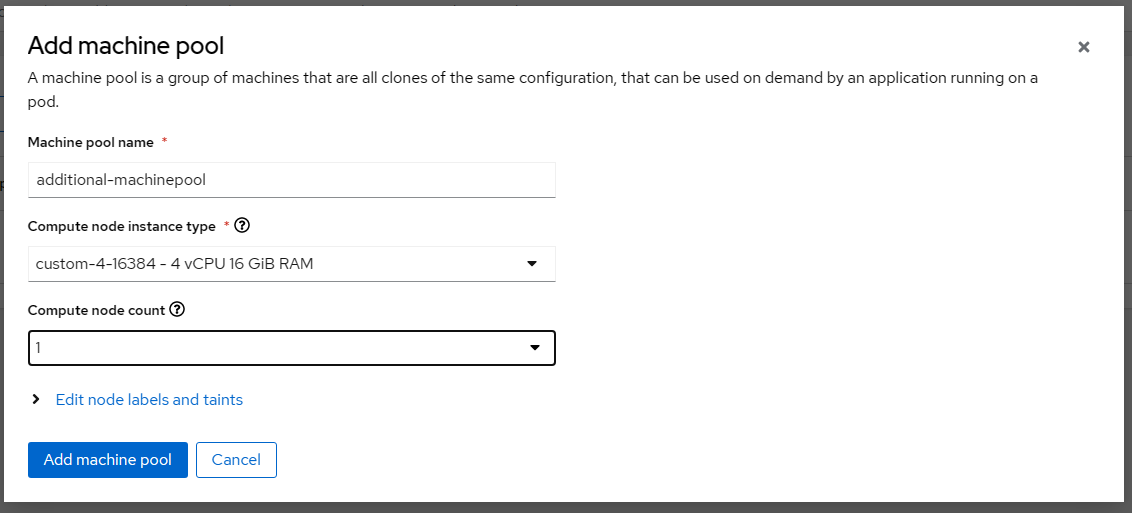Viewport: 1132px width, 513px height.
Task: Click the dimmed backdrop below the dialog
Action: click(566, 507)
